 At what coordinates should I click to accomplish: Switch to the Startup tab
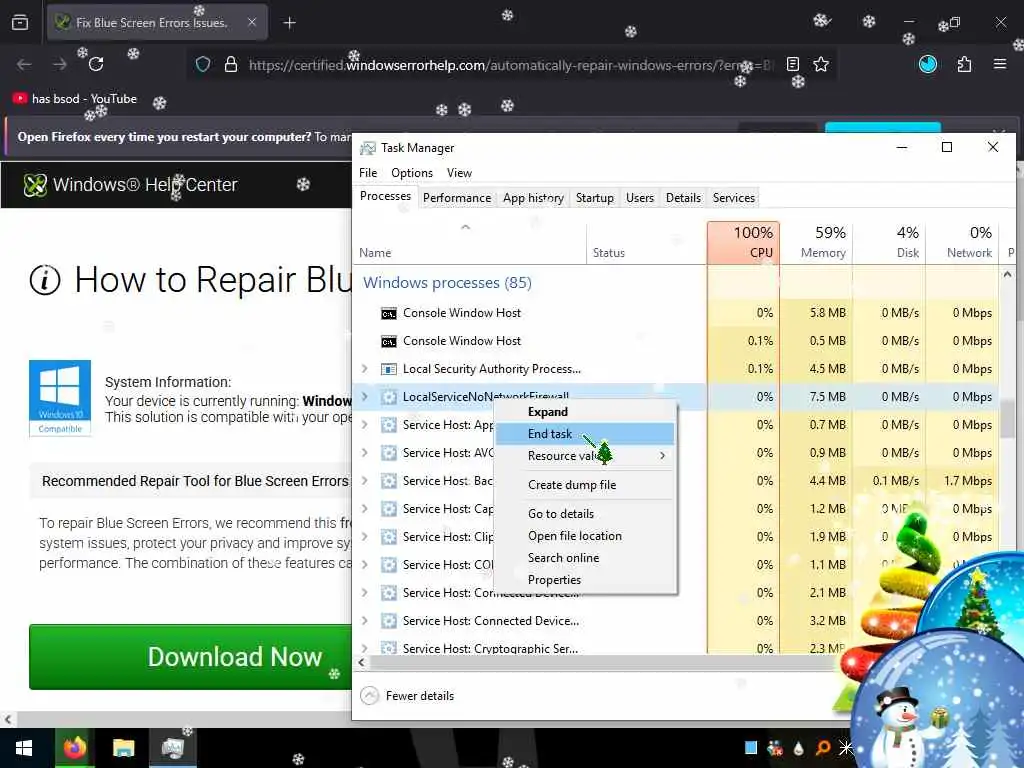pos(594,198)
